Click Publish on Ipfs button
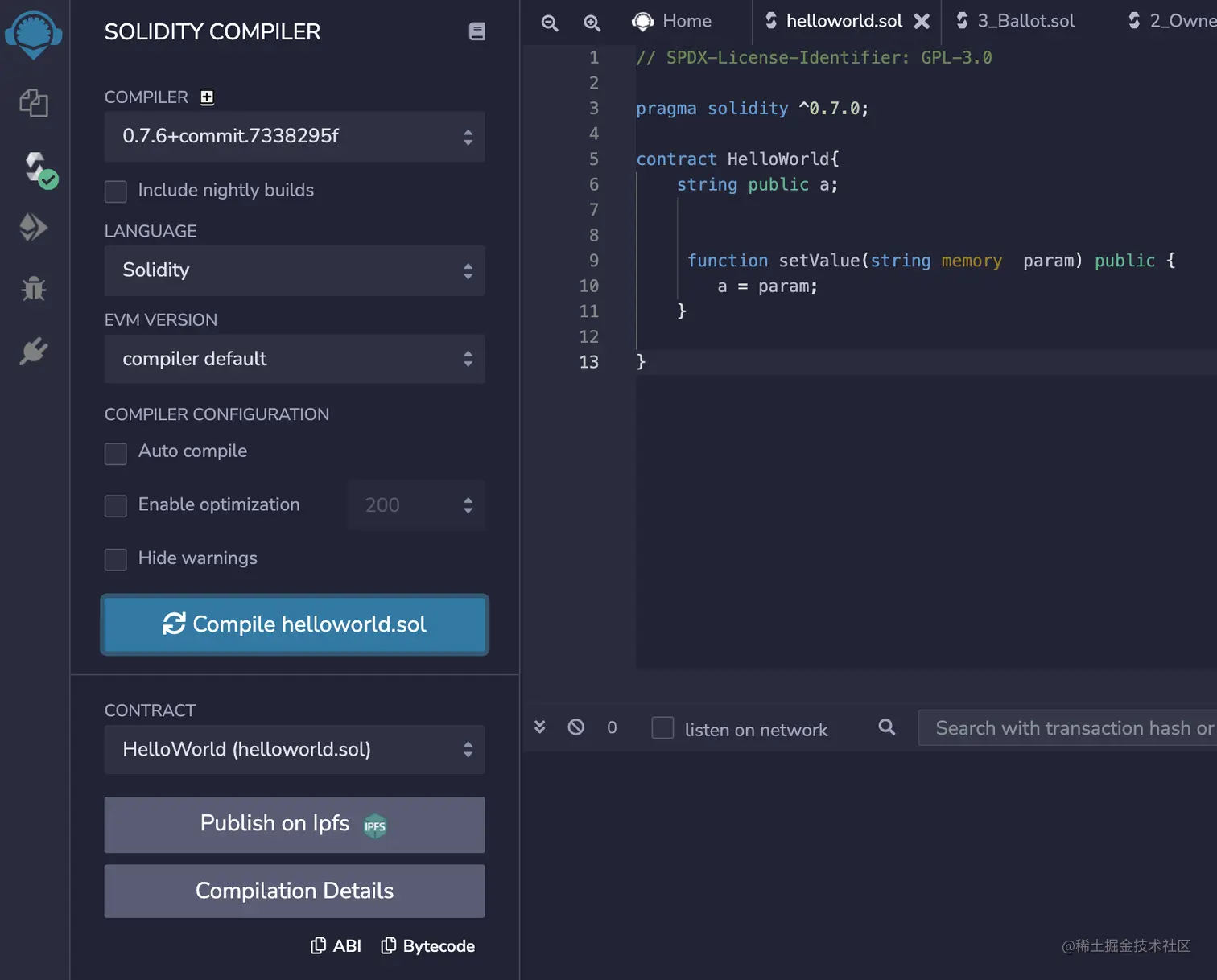Viewport: 1217px width, 980px height. click(295, 825)
